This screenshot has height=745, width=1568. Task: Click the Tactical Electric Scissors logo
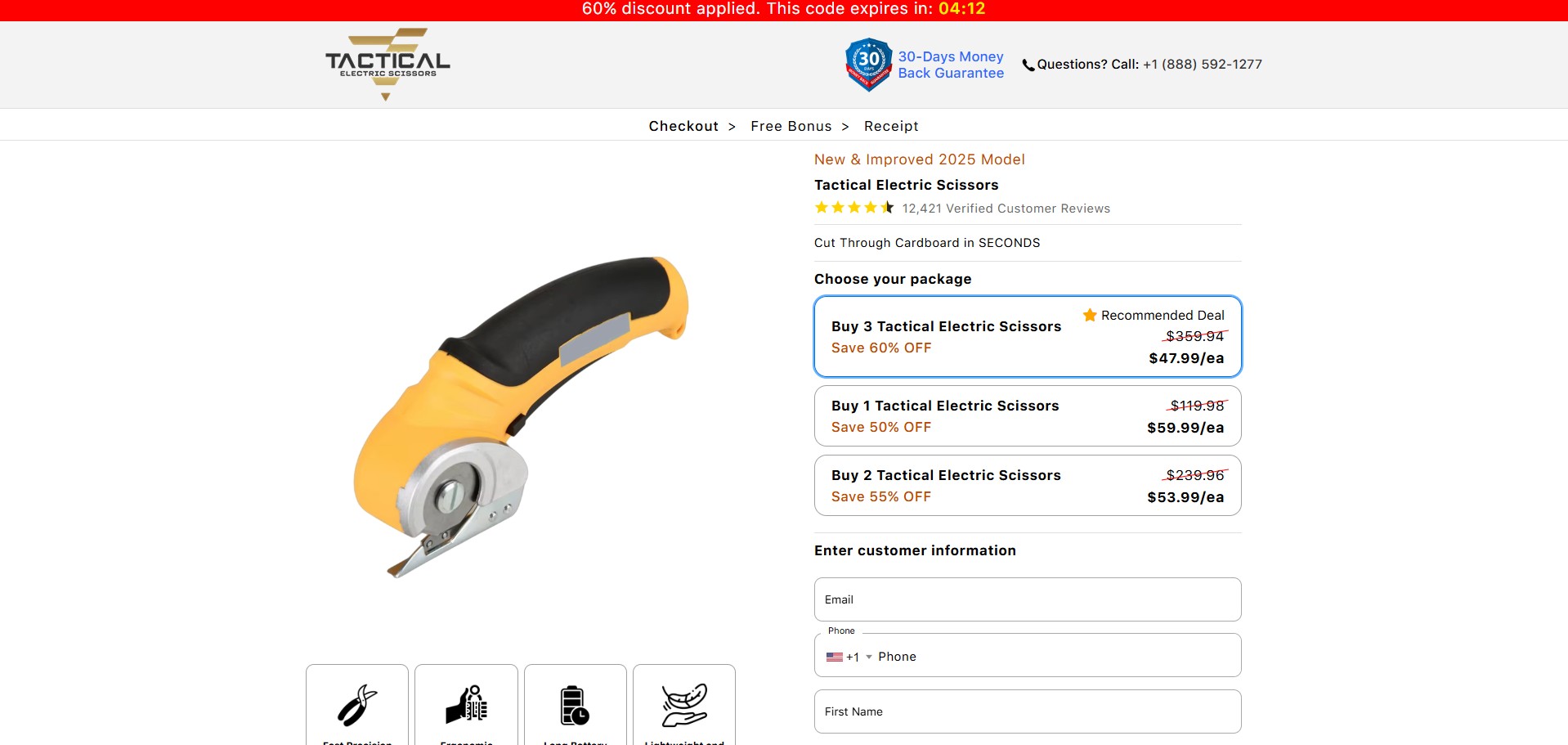tap(388, 64)
